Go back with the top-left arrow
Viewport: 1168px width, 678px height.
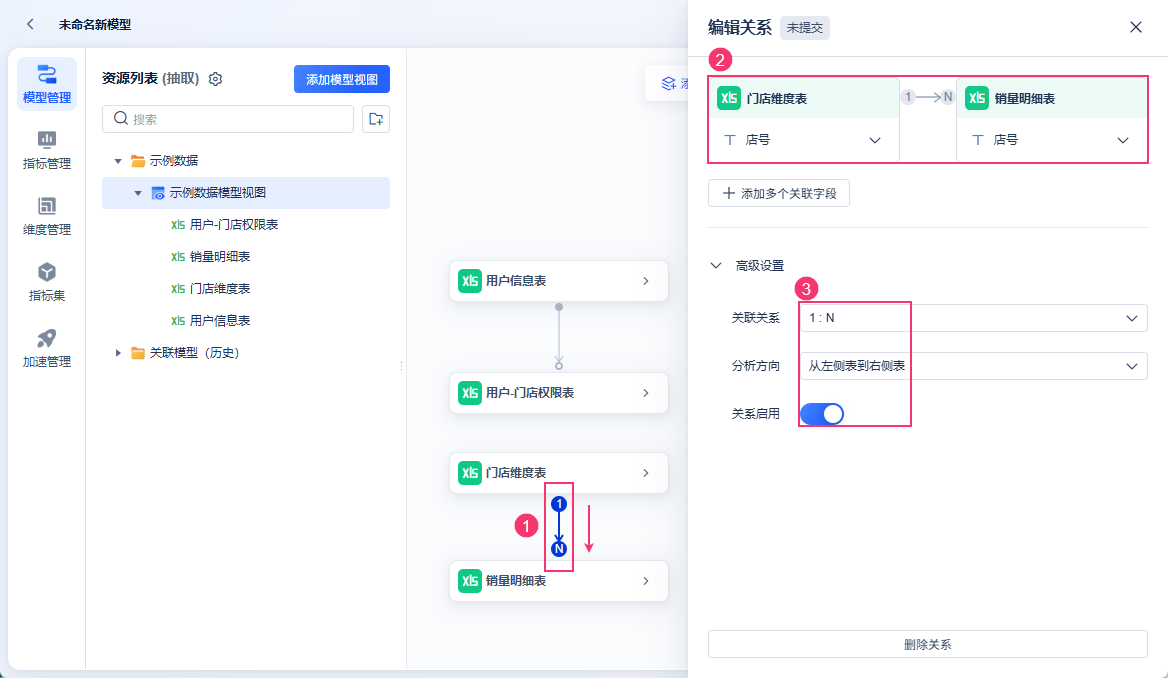[x=31, y=24]
